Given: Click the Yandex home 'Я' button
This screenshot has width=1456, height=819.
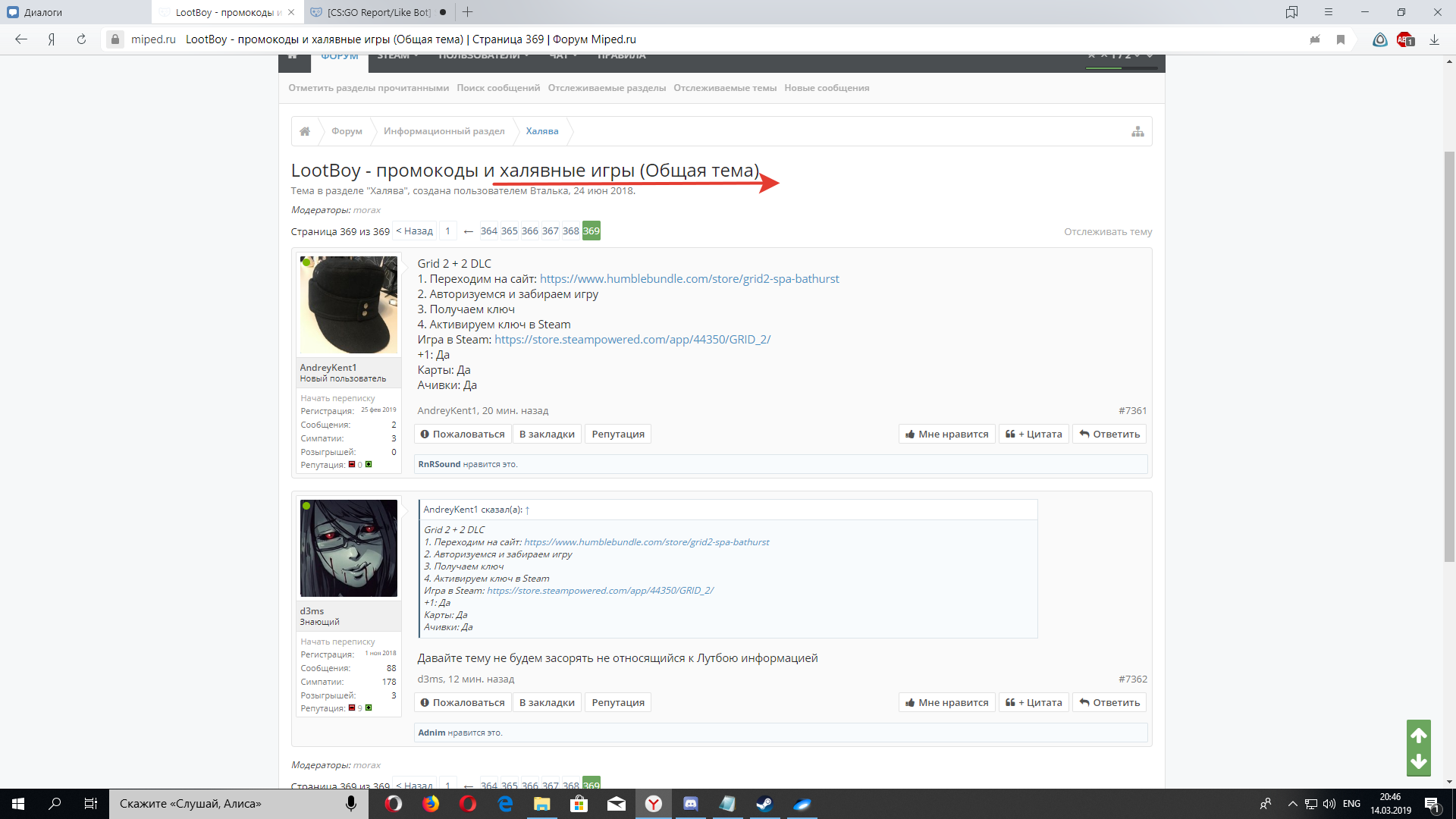Looking at the screenshot, I should [52, 39].
